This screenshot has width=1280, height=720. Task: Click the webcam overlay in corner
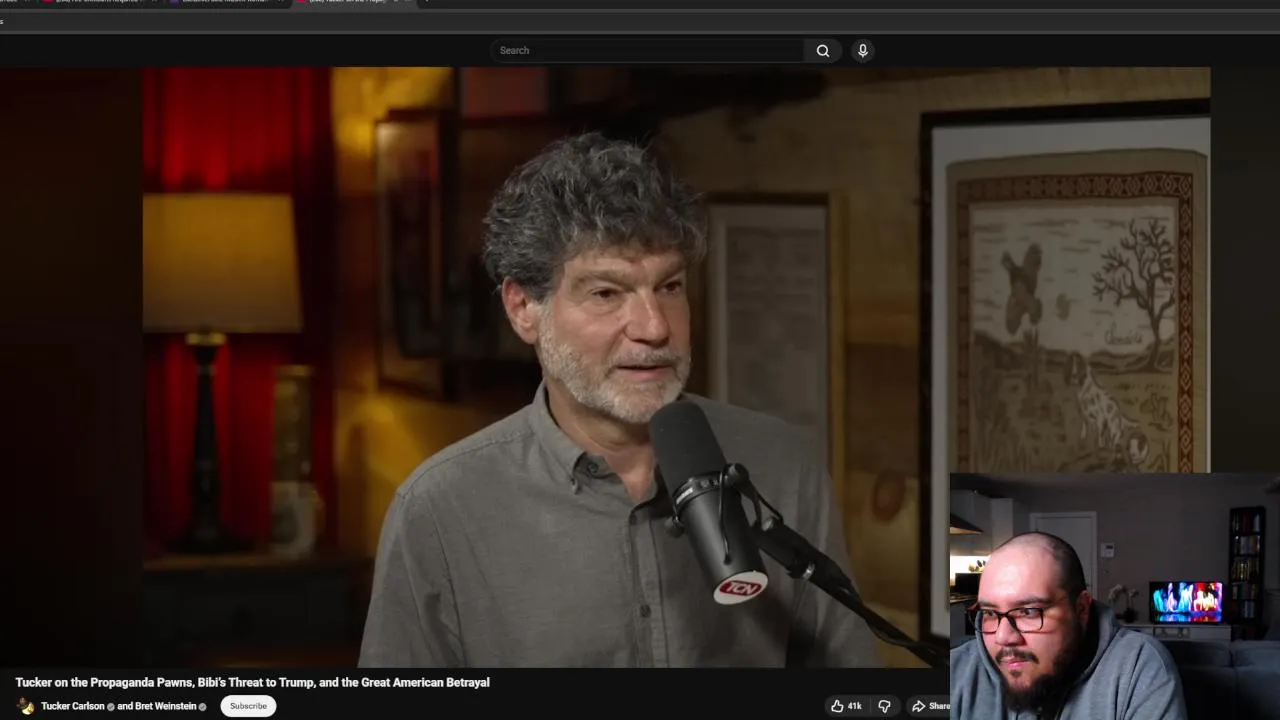(x=1115, y=596)
